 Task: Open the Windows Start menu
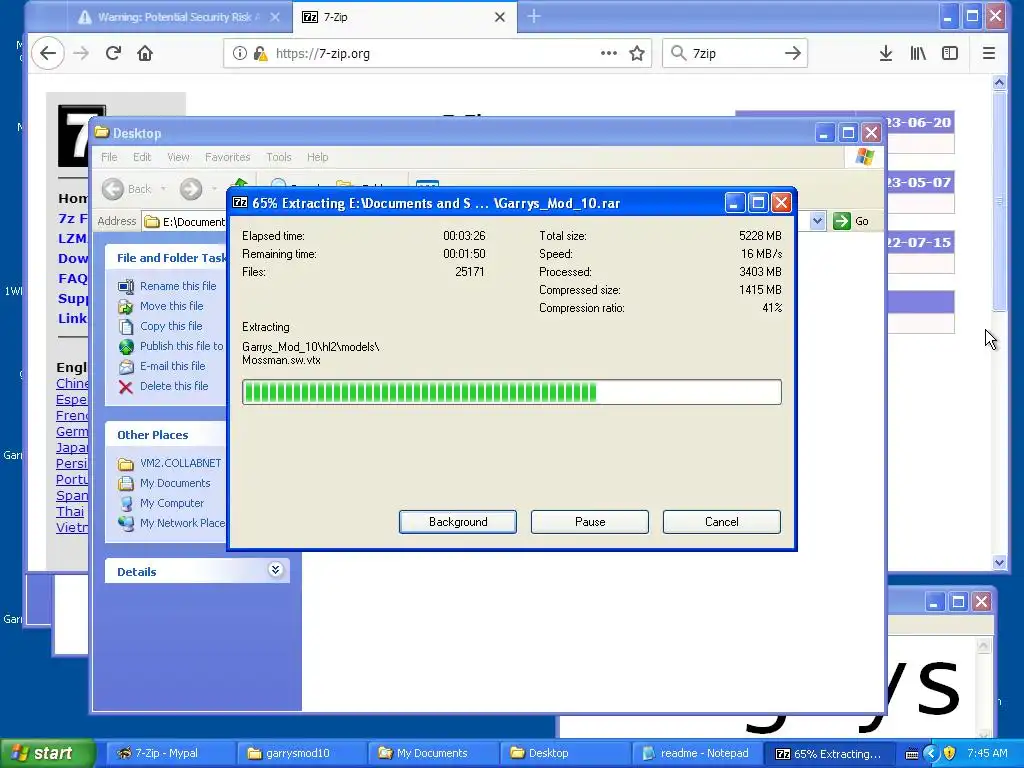pyautogui.click(x=46, y=753)
